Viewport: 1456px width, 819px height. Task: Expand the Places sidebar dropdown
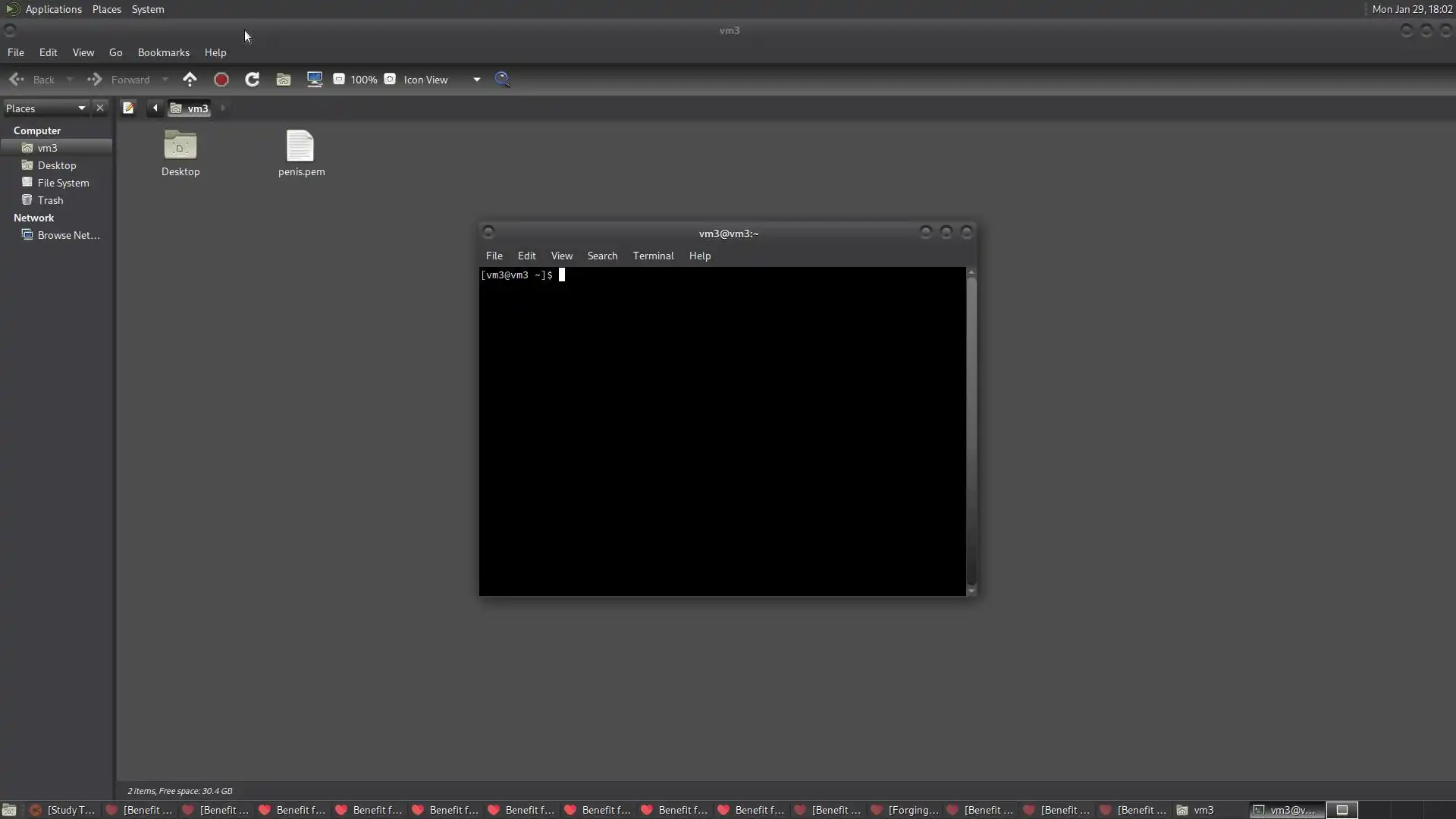point(81,108)
